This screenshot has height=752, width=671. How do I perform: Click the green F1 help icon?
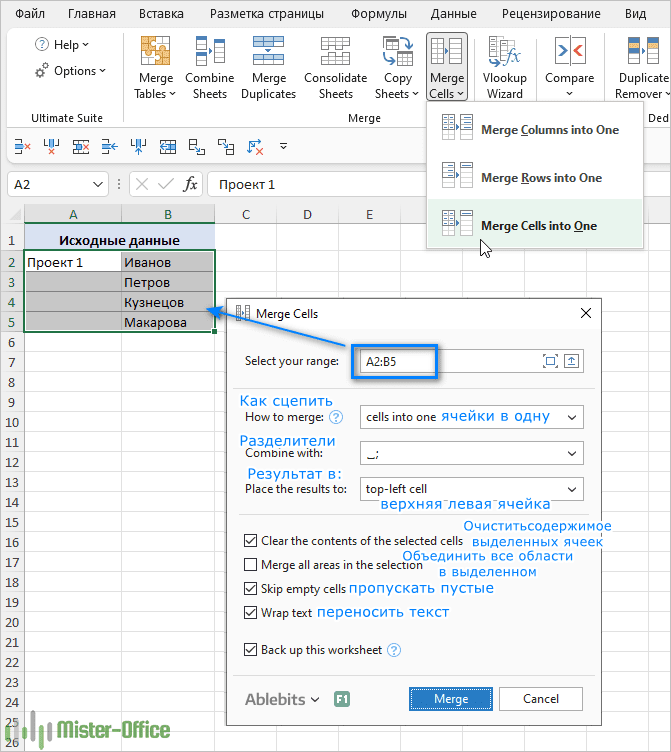coord(342,699)
